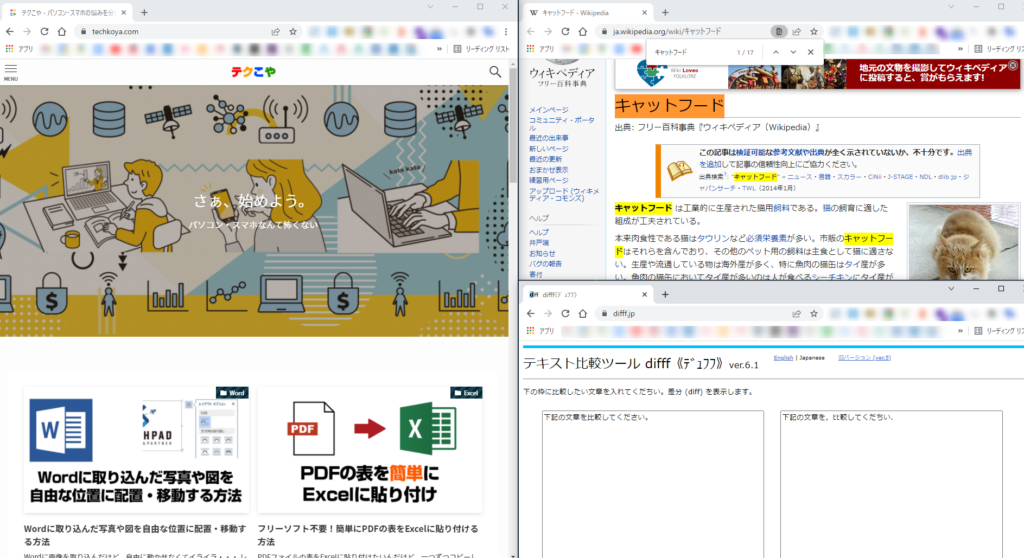Image resolution: width=1024 pixels, height=558 pixels.
Task: Open the PDF to Excel article thumbnail
Action: (x=370, y=450)
